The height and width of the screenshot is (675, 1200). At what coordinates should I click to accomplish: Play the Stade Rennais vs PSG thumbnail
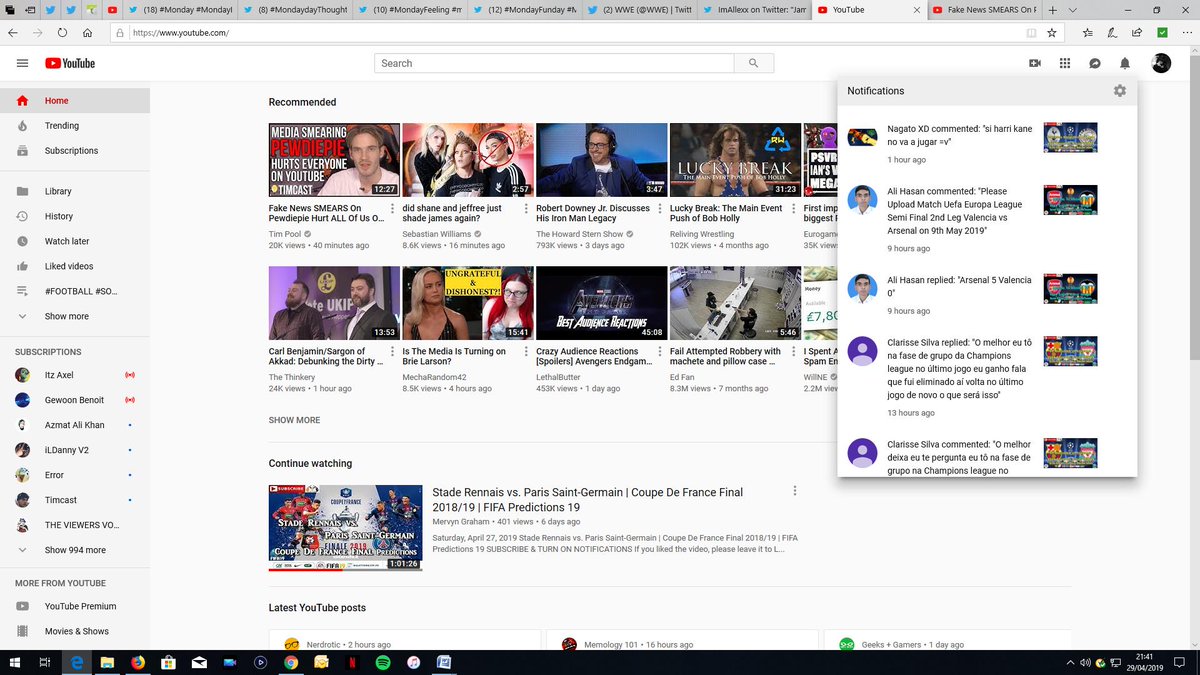(x=345, y=528)
